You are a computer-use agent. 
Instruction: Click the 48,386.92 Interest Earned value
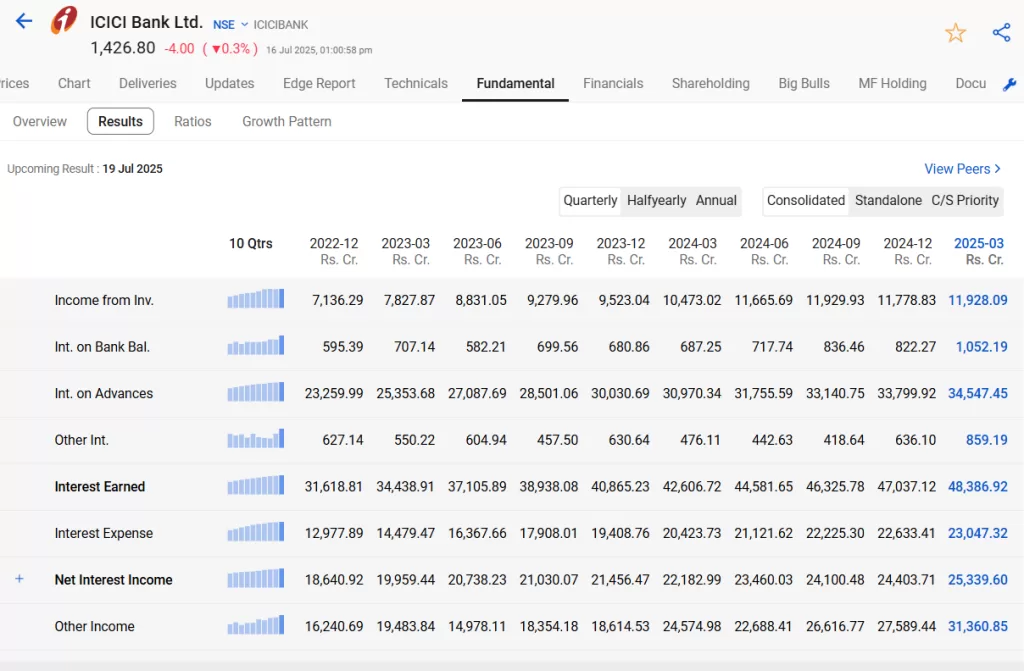point(978,487)
